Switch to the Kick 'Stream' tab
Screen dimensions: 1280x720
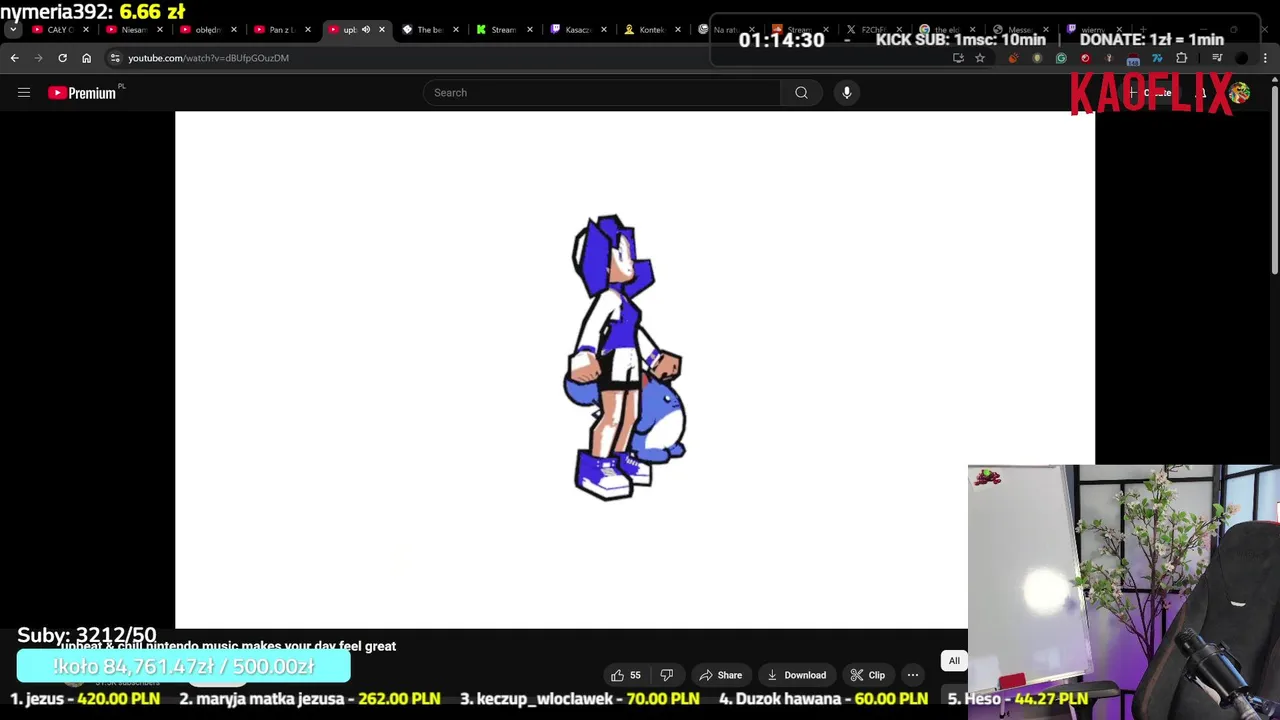[x=502, y=30]
